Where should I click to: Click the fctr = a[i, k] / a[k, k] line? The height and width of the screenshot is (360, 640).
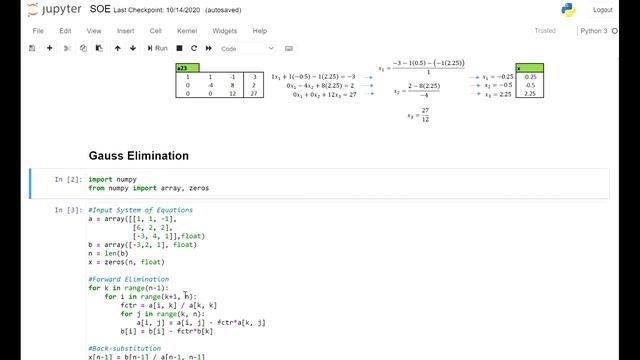tap(169, 305)
